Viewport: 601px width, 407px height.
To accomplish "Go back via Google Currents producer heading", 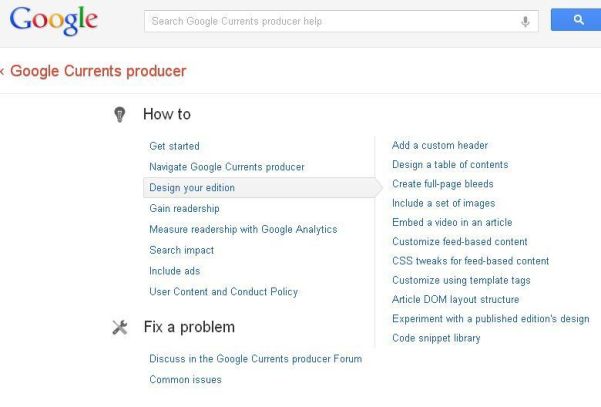I will coord(97,71).
